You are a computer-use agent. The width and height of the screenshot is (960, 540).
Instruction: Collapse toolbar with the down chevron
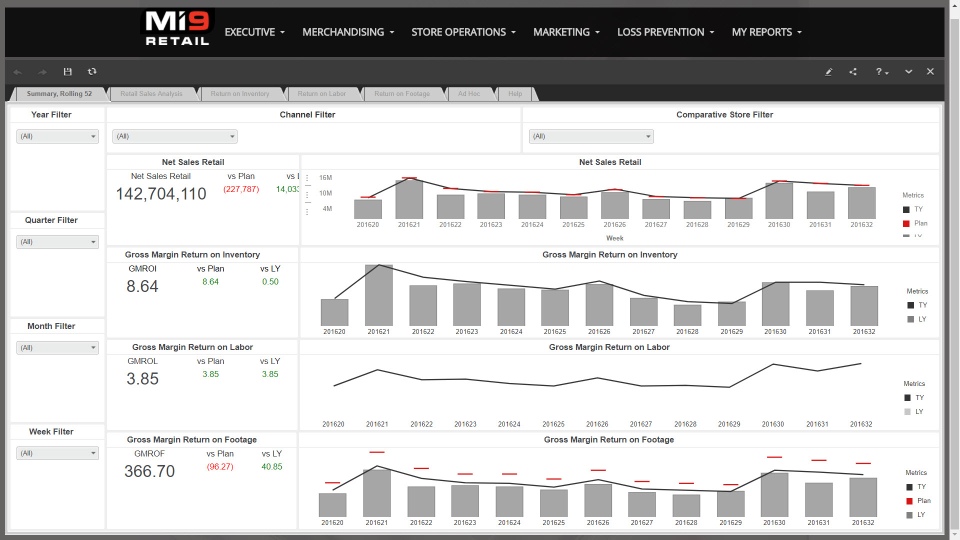pyautogui.click(x=908, y=72)
